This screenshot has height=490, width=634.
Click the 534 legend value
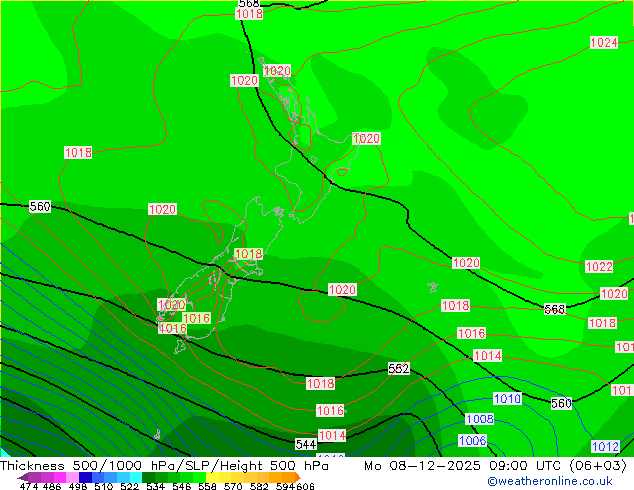click(x=155, y=486)
